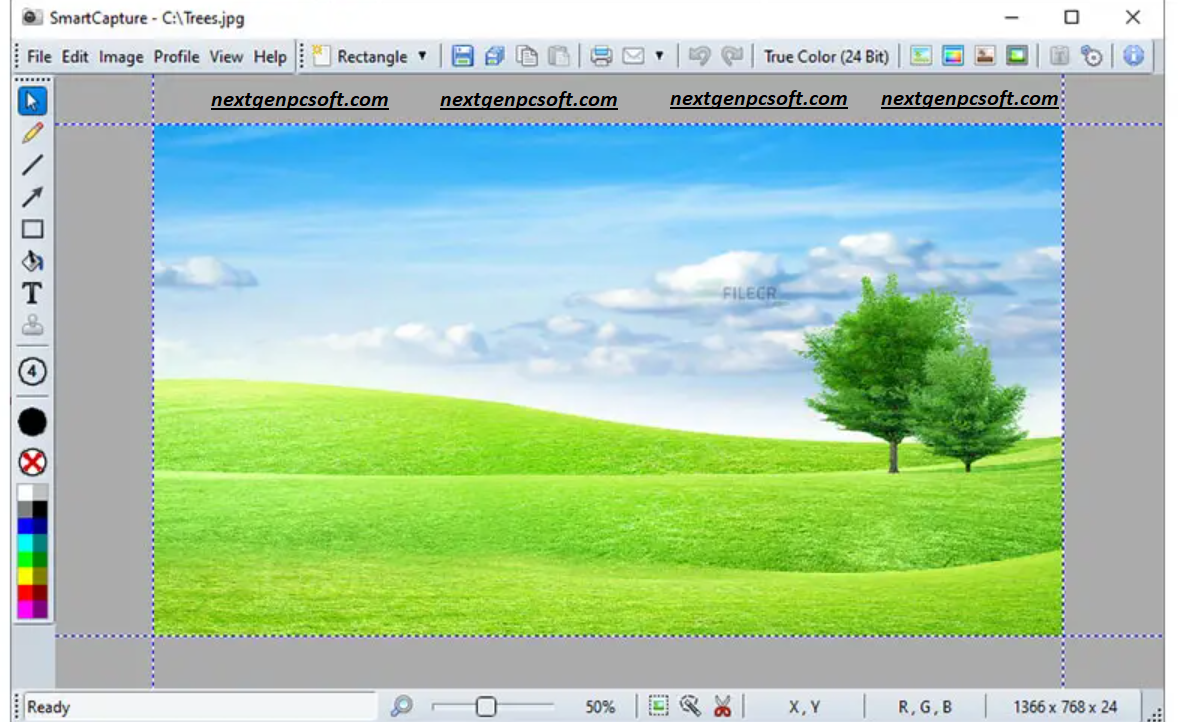The width and height of the screenshot is (1178, 722).
Task: Open the Profile menu
Action: pyautogui.click(x=176, y=57)
